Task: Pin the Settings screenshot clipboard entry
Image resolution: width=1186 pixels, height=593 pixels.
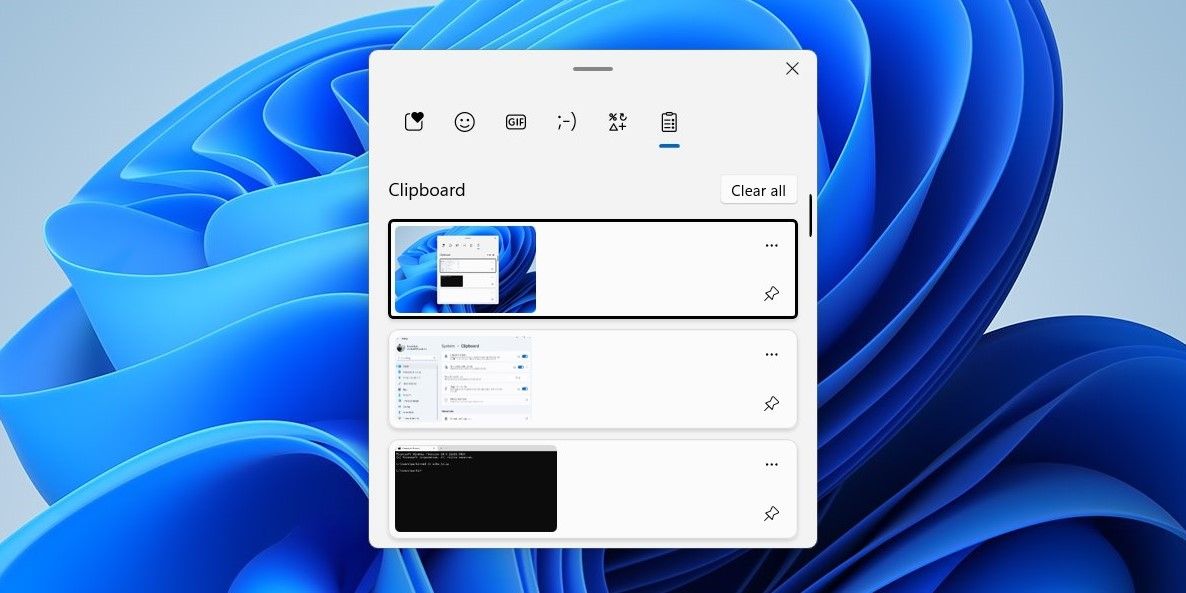Action: point(771,403)
